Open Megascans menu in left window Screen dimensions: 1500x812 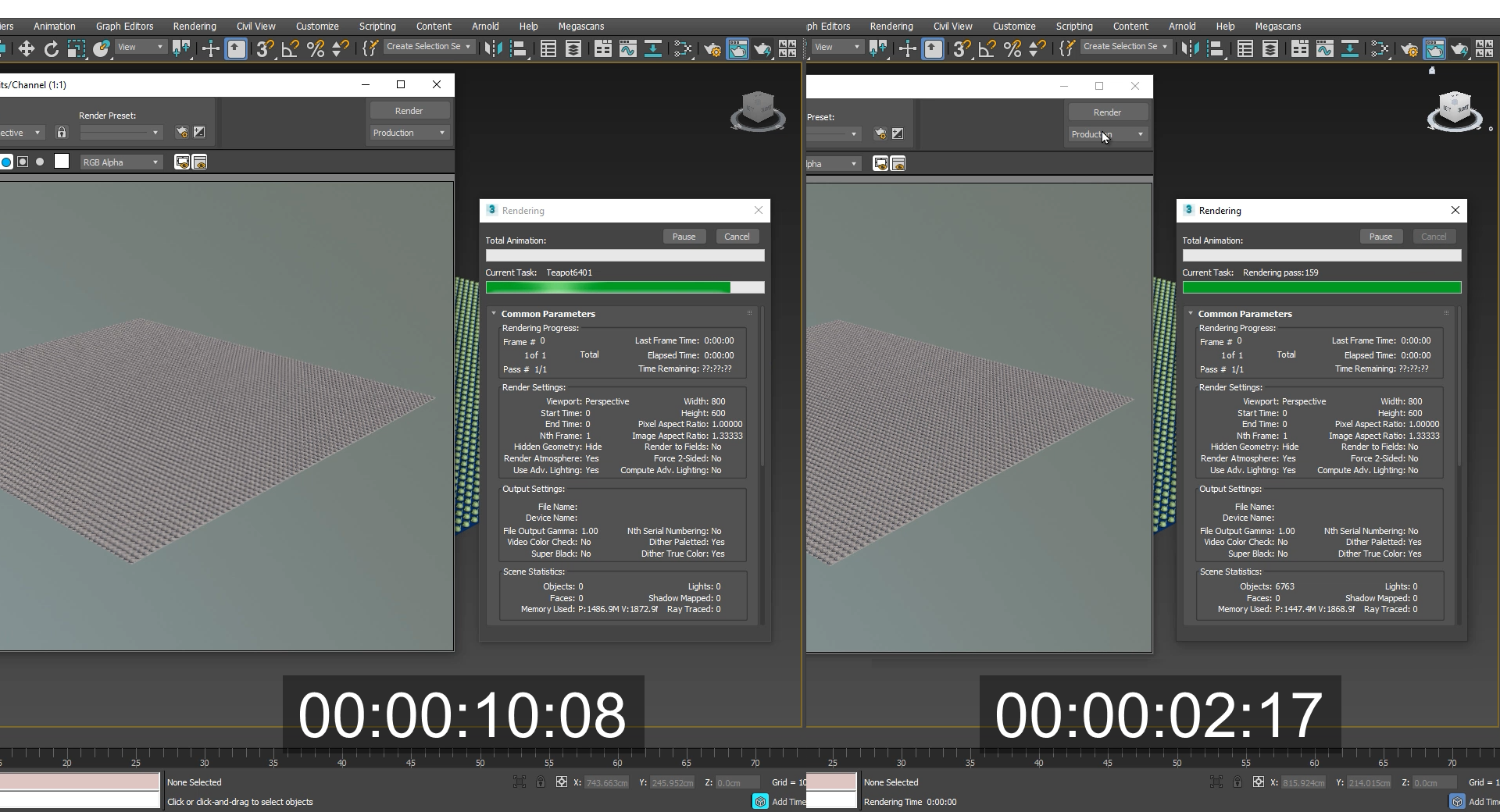[x=581, y=26]
